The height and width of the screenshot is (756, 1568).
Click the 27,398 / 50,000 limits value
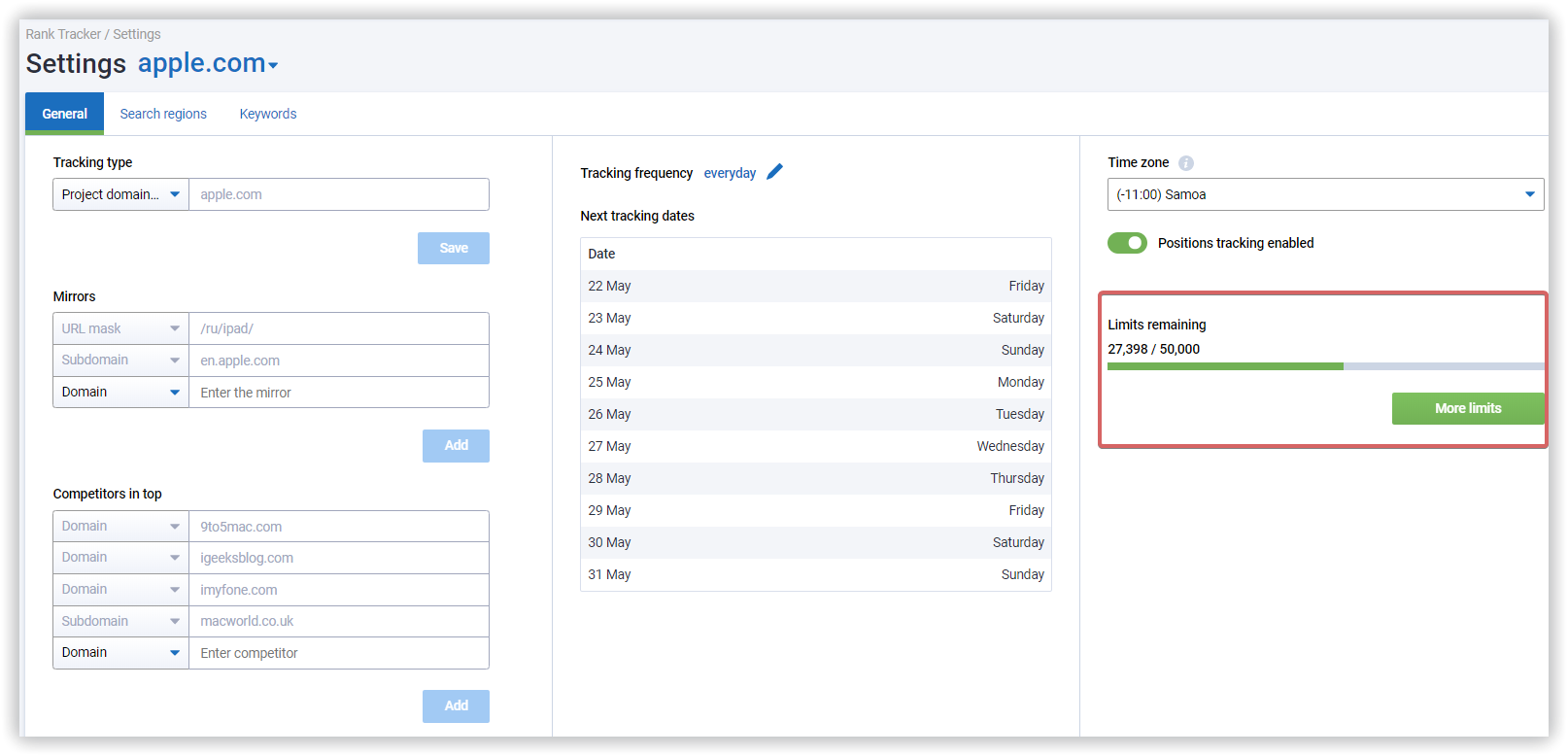[1153, 349]
